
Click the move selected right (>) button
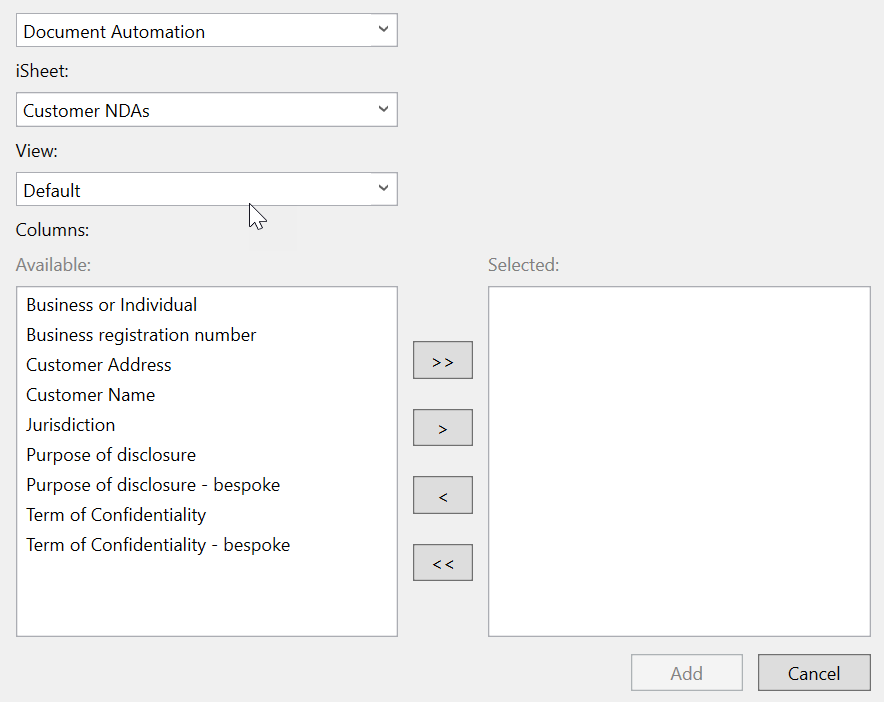coord(442,428)
